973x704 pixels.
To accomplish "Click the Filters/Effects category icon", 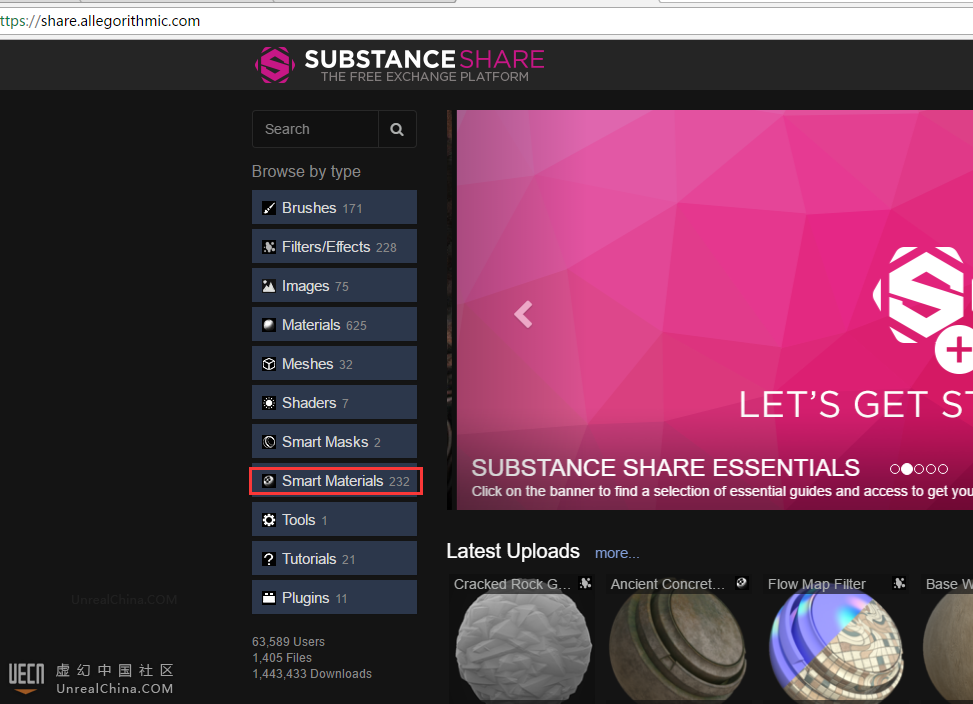I will [x=269, y=247].
